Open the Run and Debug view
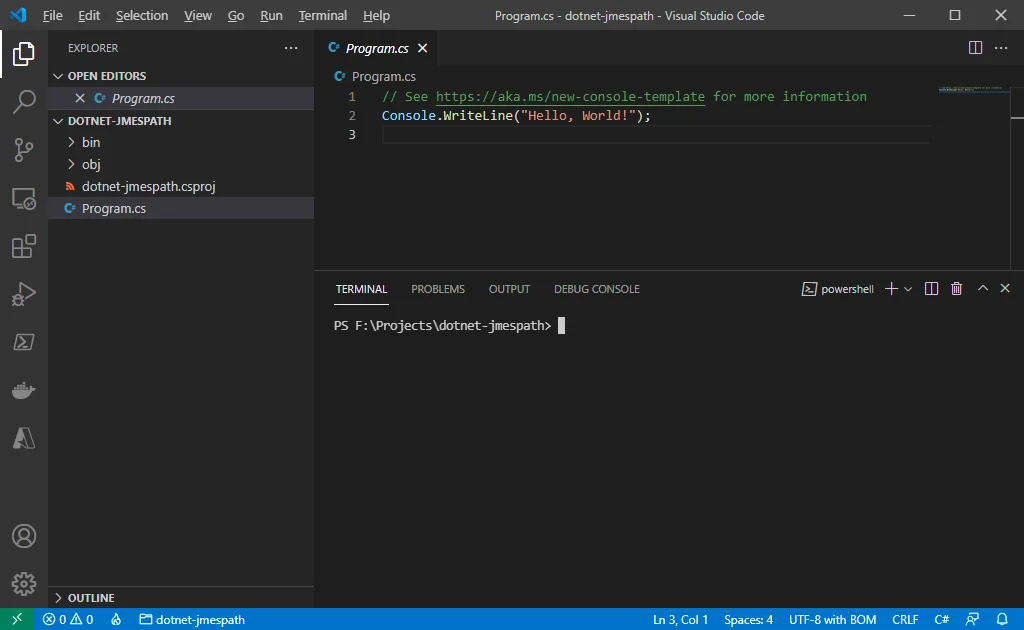The image size is (1024, 630). (x=24, y=294)
